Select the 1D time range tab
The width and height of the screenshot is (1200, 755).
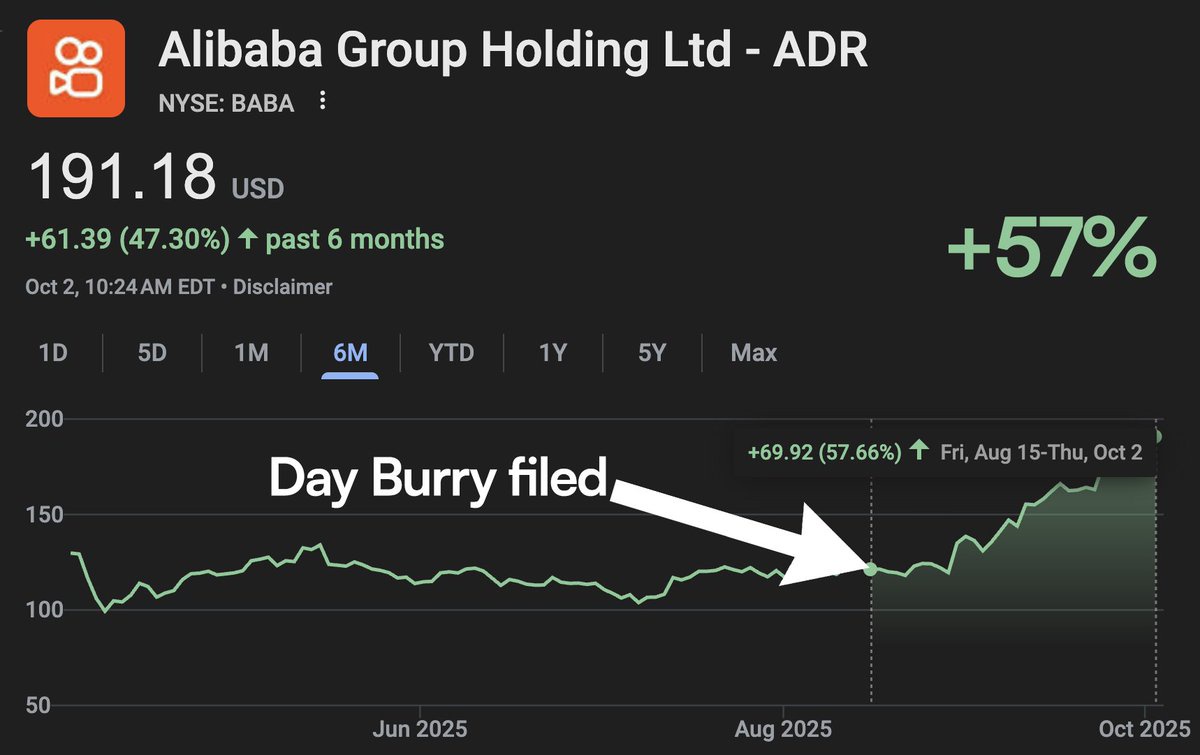coord(54,353)
